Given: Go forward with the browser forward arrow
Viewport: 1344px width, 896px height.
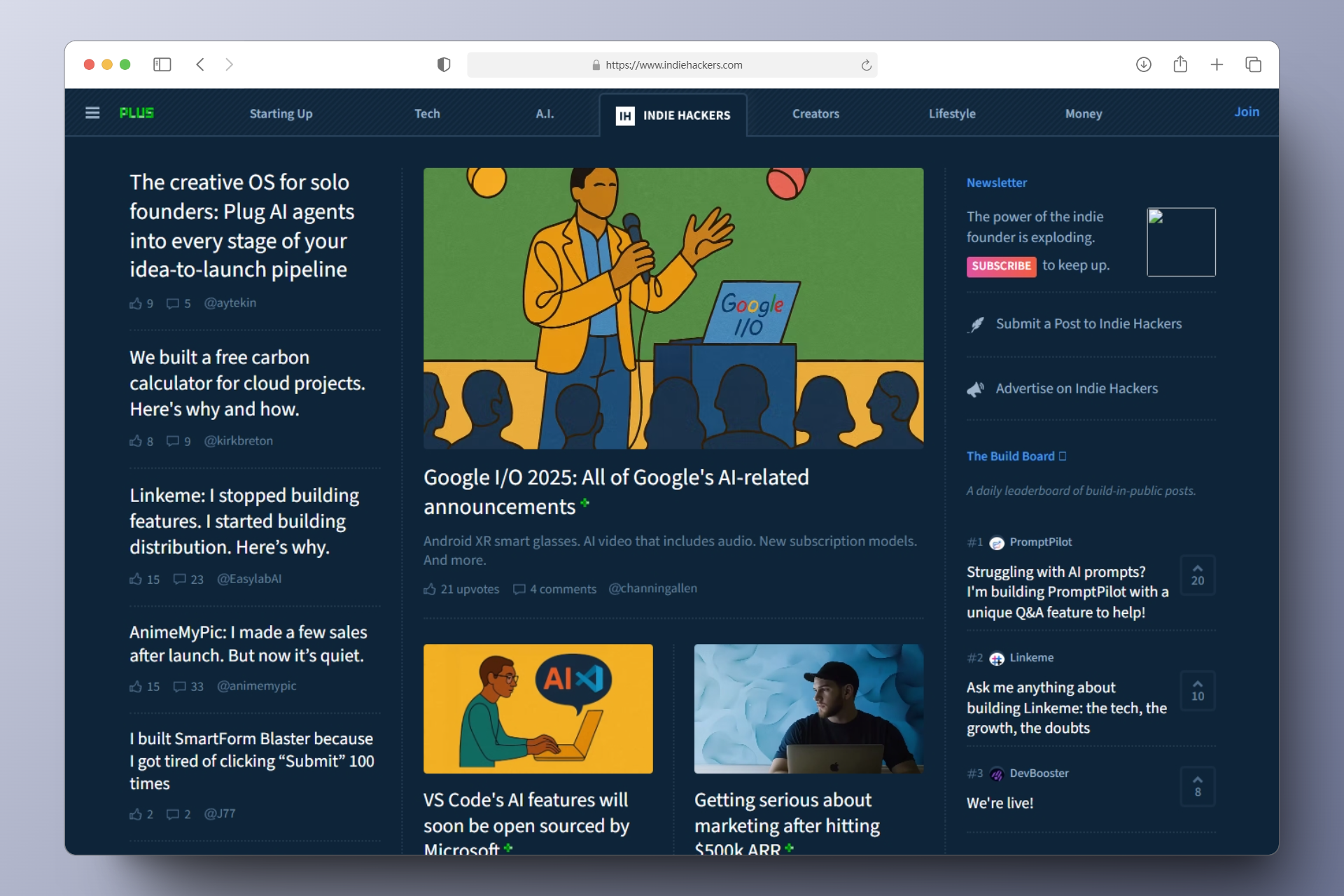Looking at the screenshot, I should coord(229,64).
